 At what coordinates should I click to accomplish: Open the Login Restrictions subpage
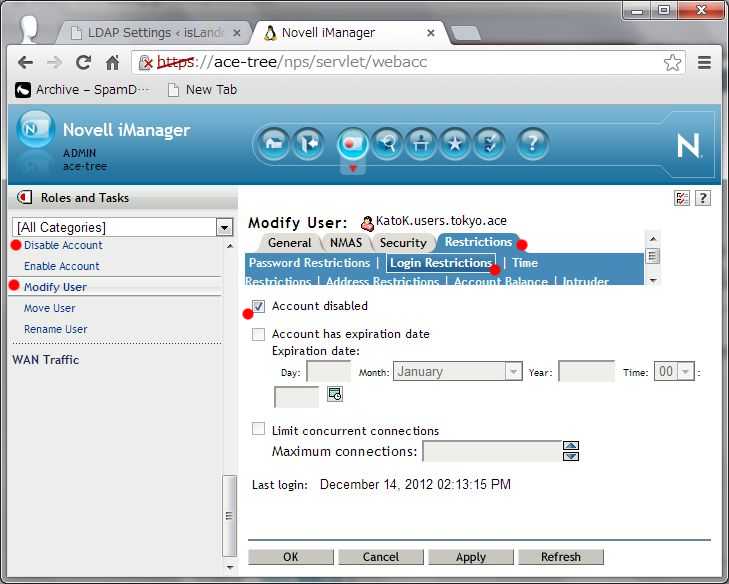tap(441, 263)
